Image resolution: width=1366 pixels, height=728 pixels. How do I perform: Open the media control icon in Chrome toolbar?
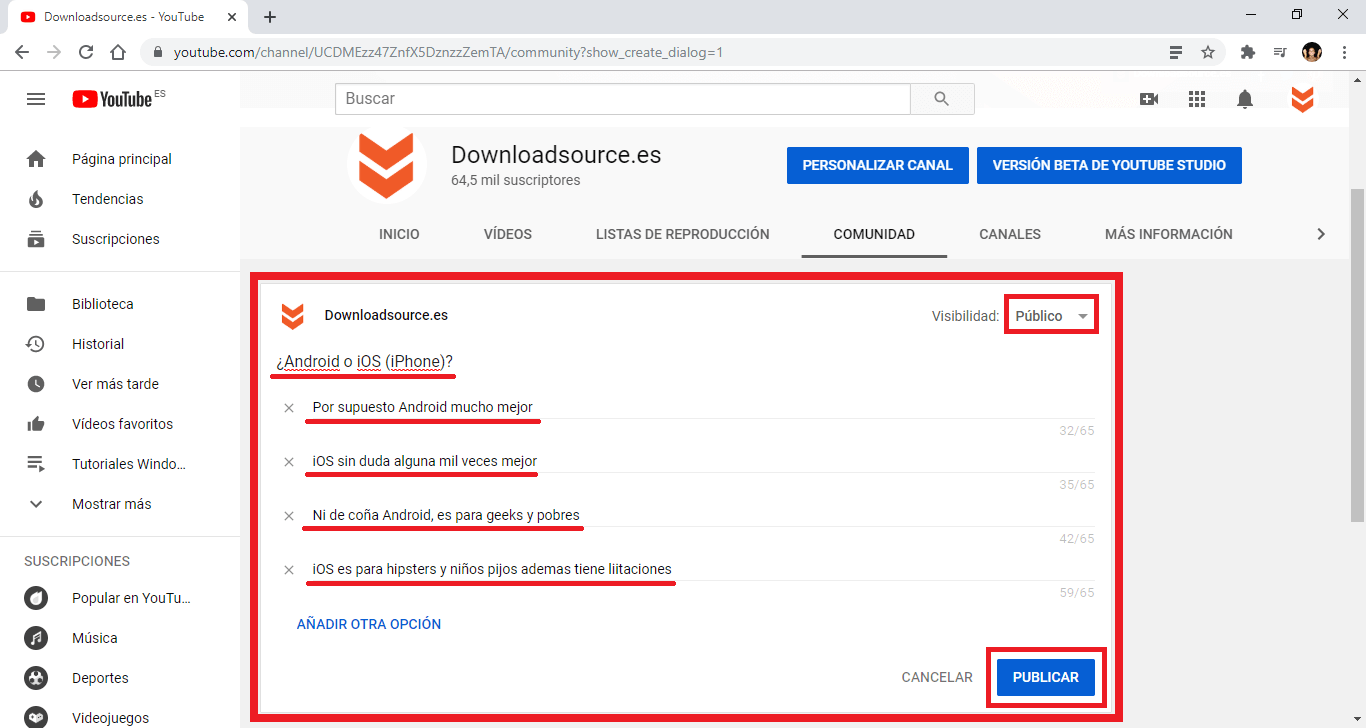pos(1280,52)
